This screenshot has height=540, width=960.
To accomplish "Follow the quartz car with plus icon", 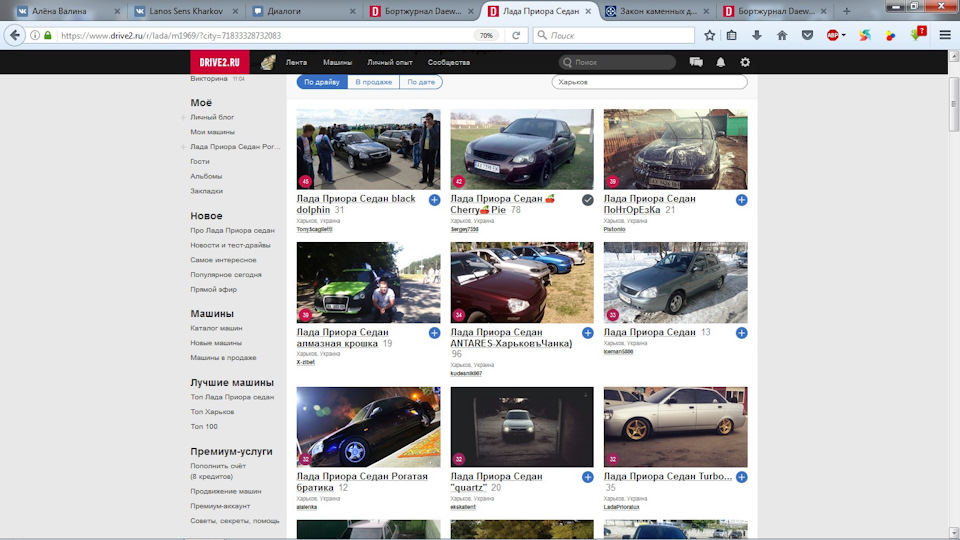I will 588,477.
